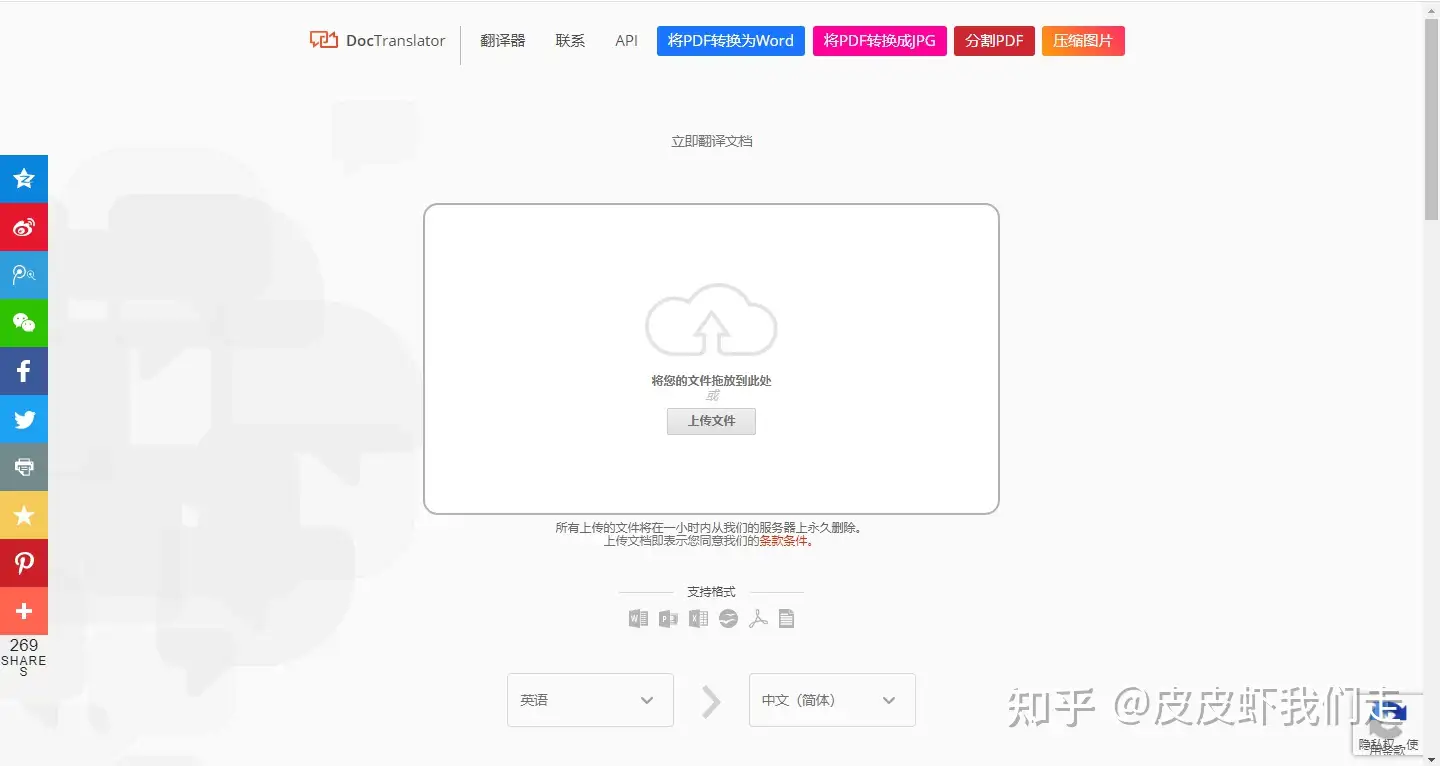Share the page to Weibo
Viewport: 1440px width, 766px height.
pos(24,227)
